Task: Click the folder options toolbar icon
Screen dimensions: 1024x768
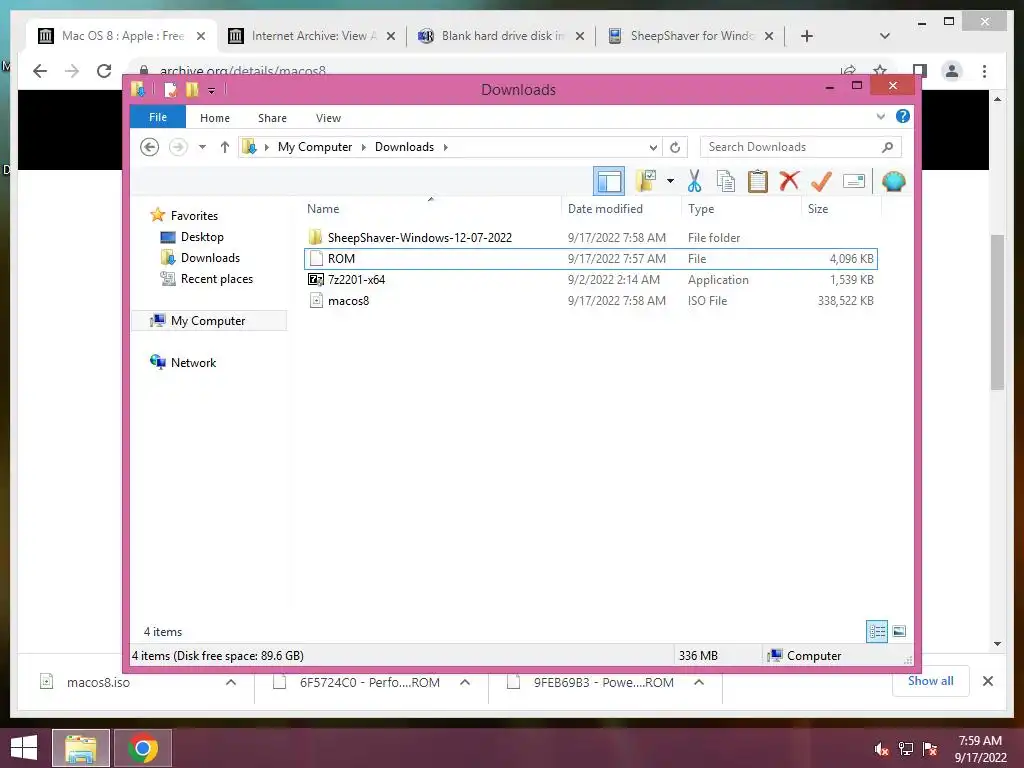Action: 646,181
